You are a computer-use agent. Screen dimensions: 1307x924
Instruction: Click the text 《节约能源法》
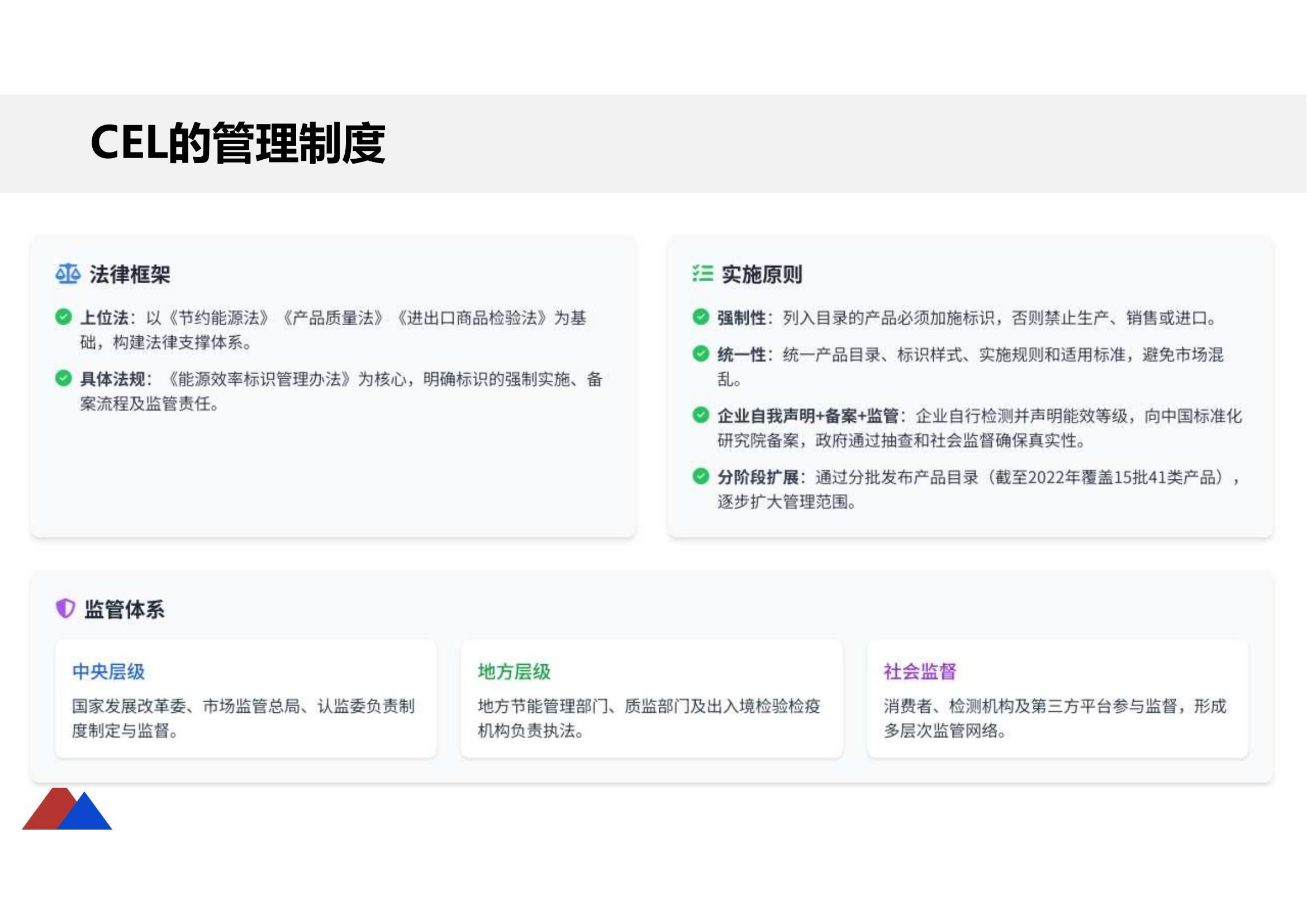click(220, 317)
